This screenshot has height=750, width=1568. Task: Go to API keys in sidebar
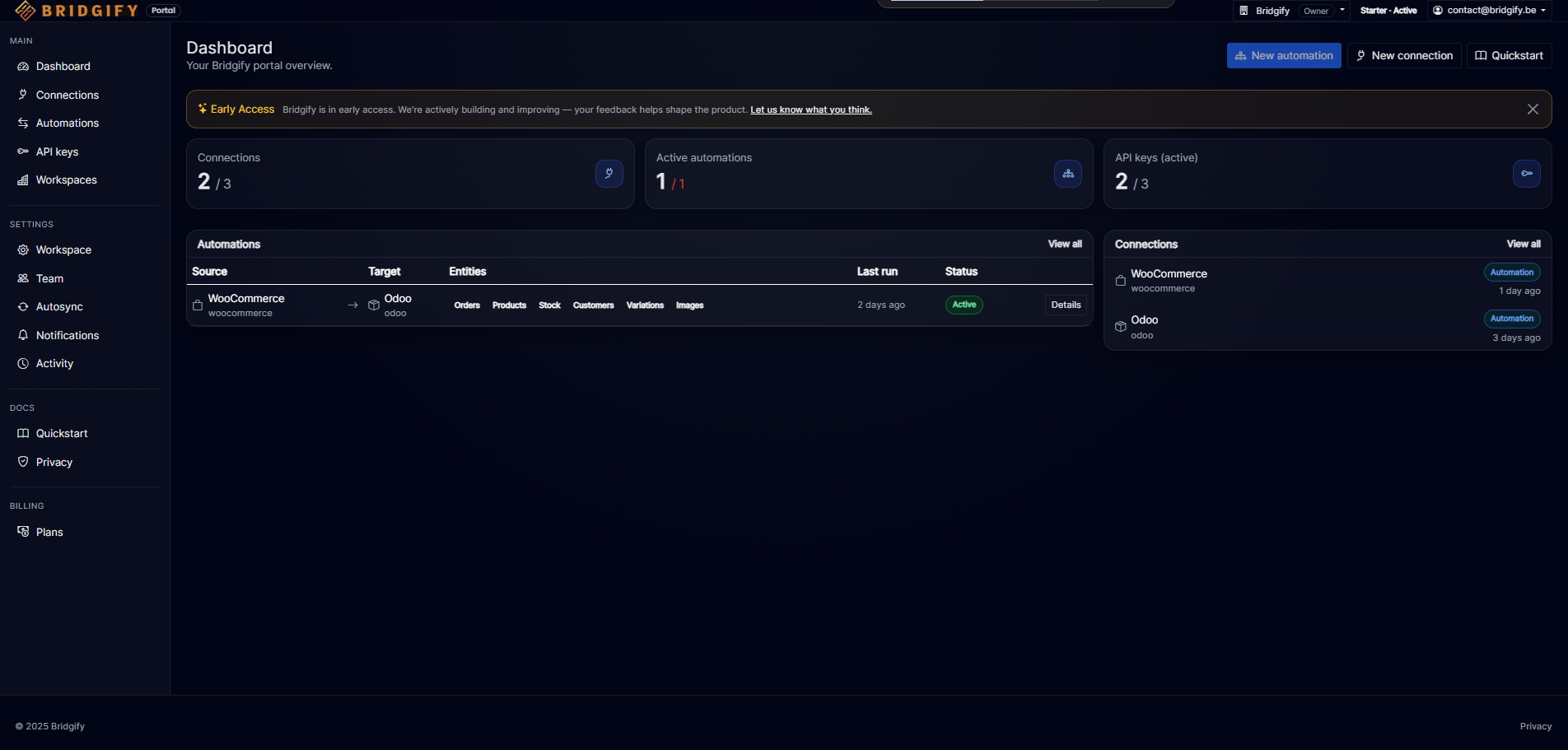tap(57, 152)
